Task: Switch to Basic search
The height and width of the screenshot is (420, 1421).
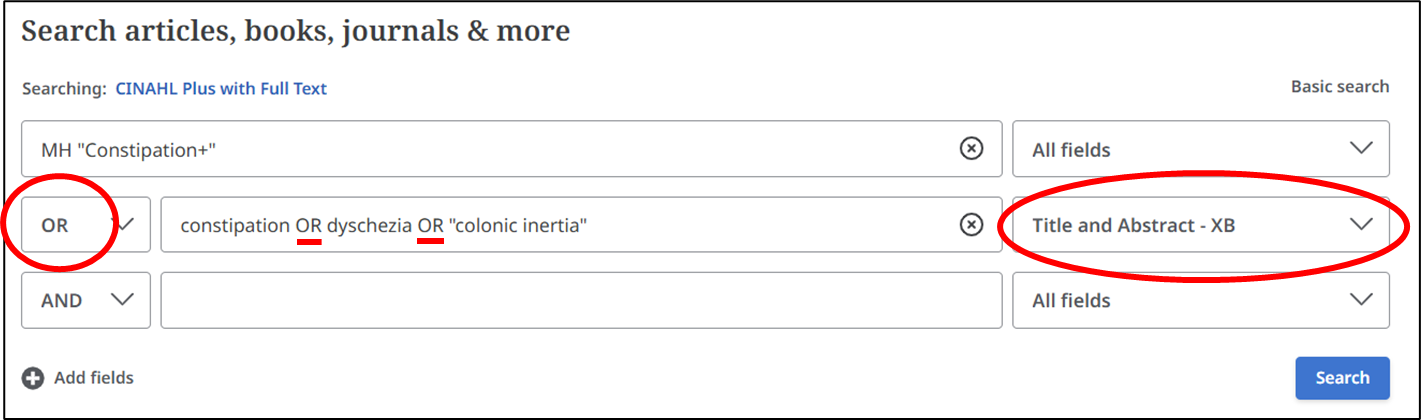Action: [1340, 86]
